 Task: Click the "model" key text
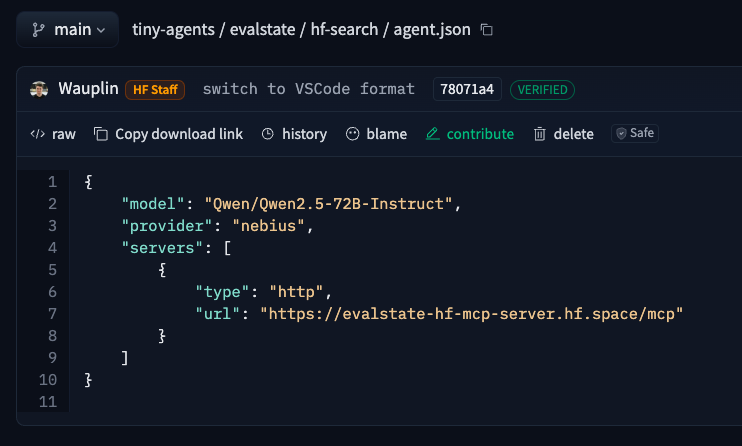click(152, 204)
